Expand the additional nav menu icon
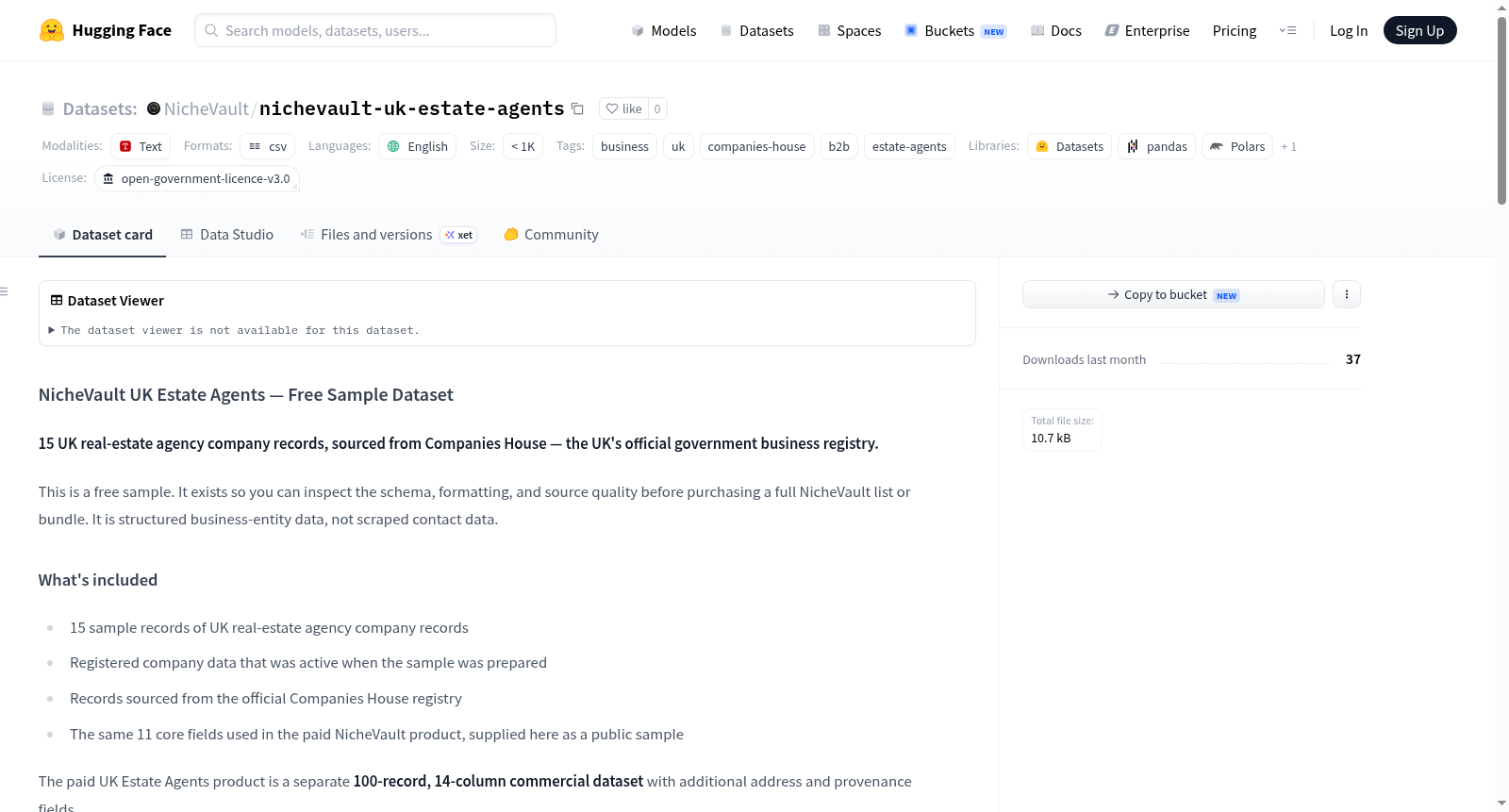Screen dimensions: 1509x812 tap(1287, 30)
